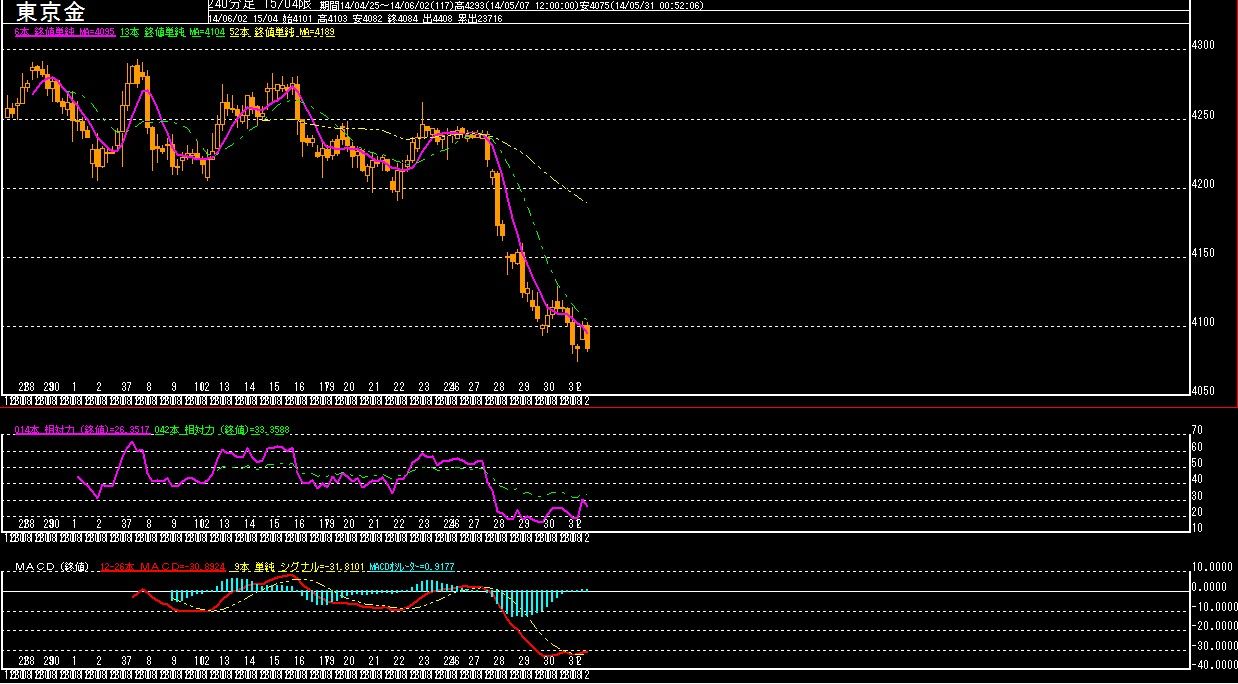Click the 0.0000 MACD axis label
Viewport: 1238px width, 684px height.
(1211, 587)
